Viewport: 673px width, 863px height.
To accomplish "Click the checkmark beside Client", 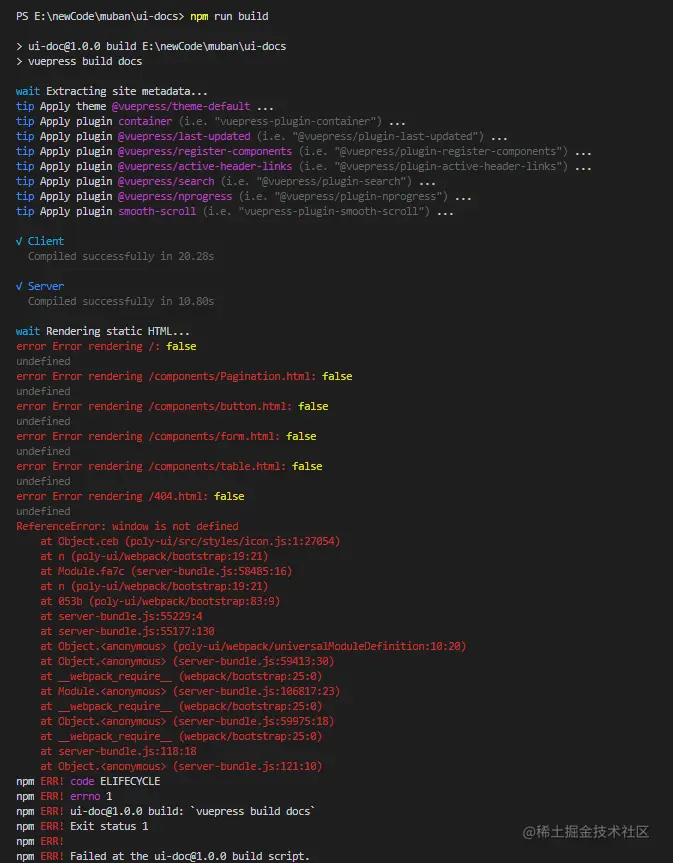I will tap(20, 241).
